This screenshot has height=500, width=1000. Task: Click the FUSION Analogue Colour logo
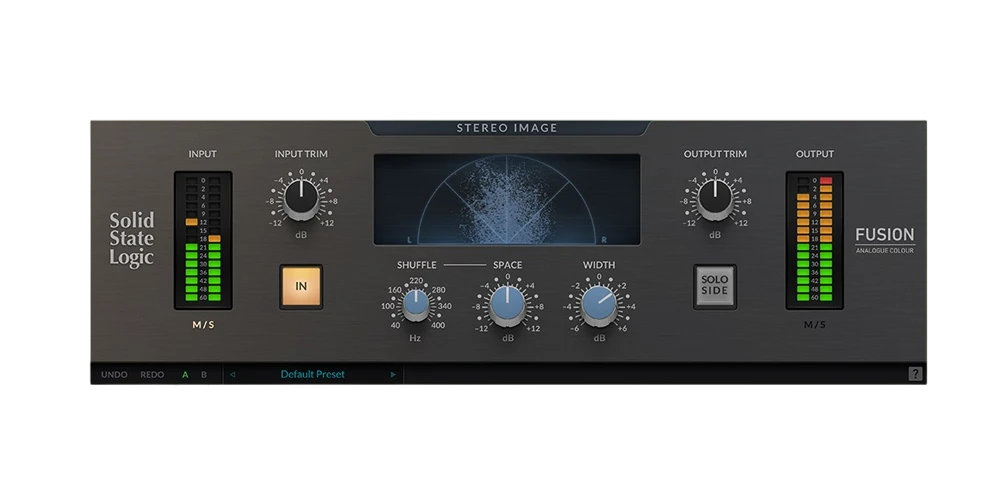(x=885, y=240)
